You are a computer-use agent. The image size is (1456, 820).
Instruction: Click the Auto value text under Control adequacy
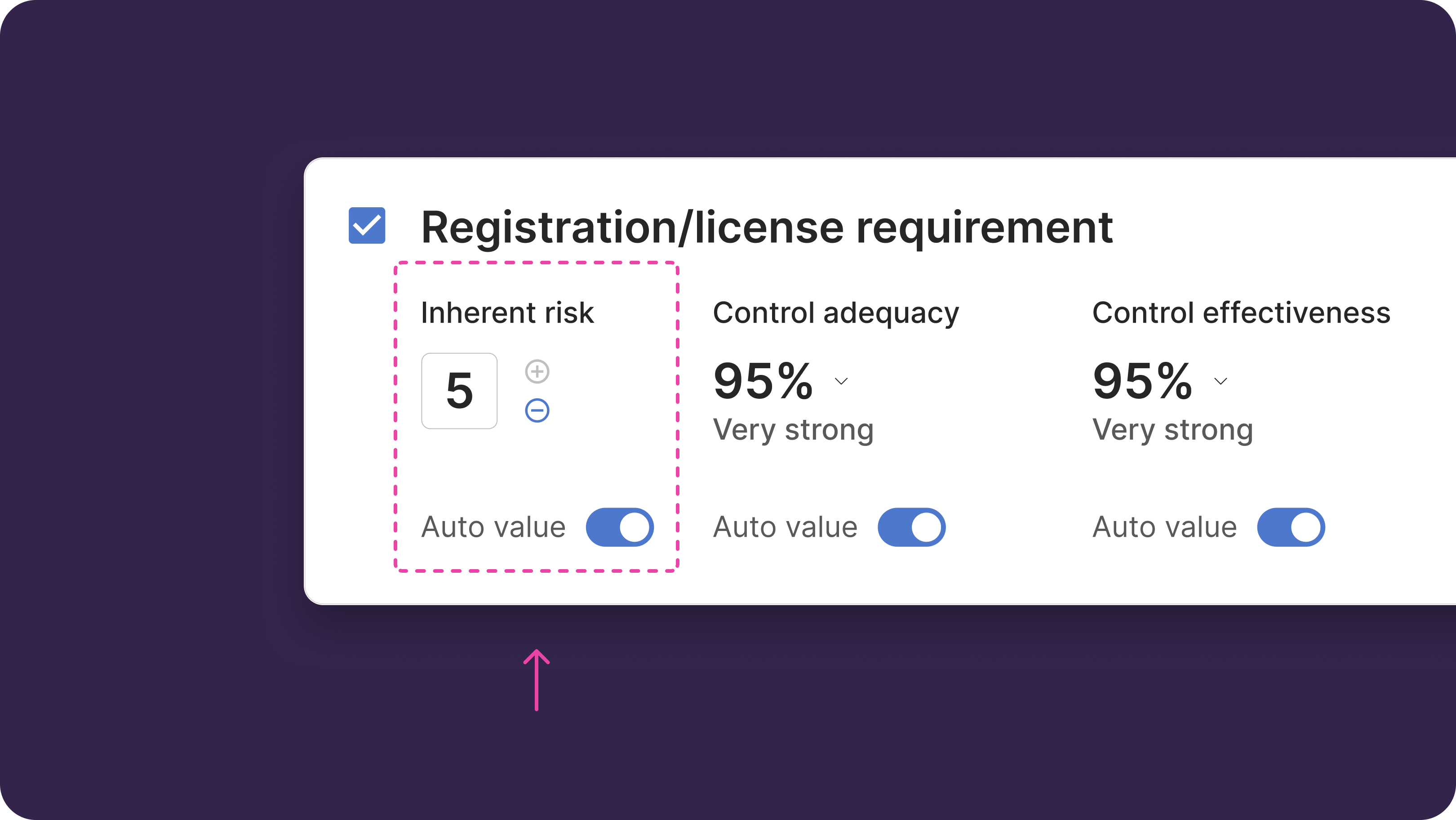785,527
